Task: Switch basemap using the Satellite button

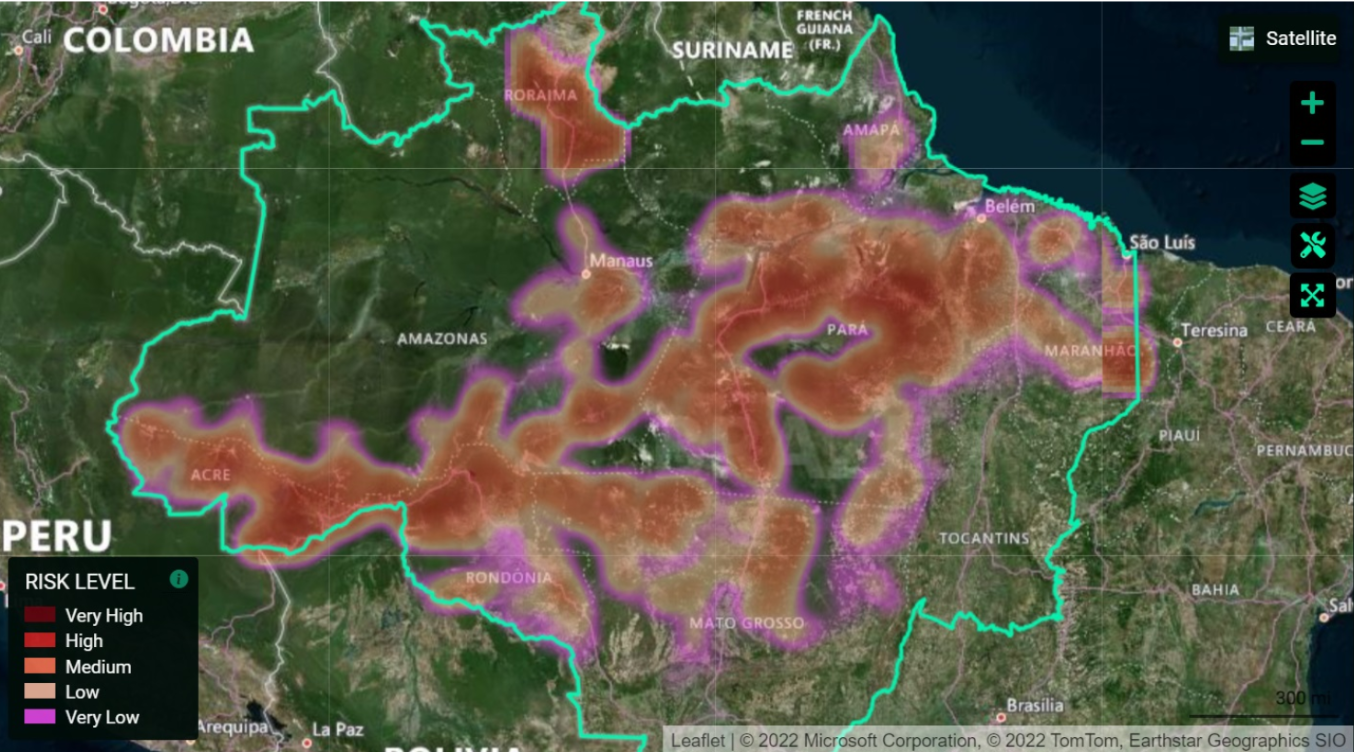Action: click(x=1300, y=39)
